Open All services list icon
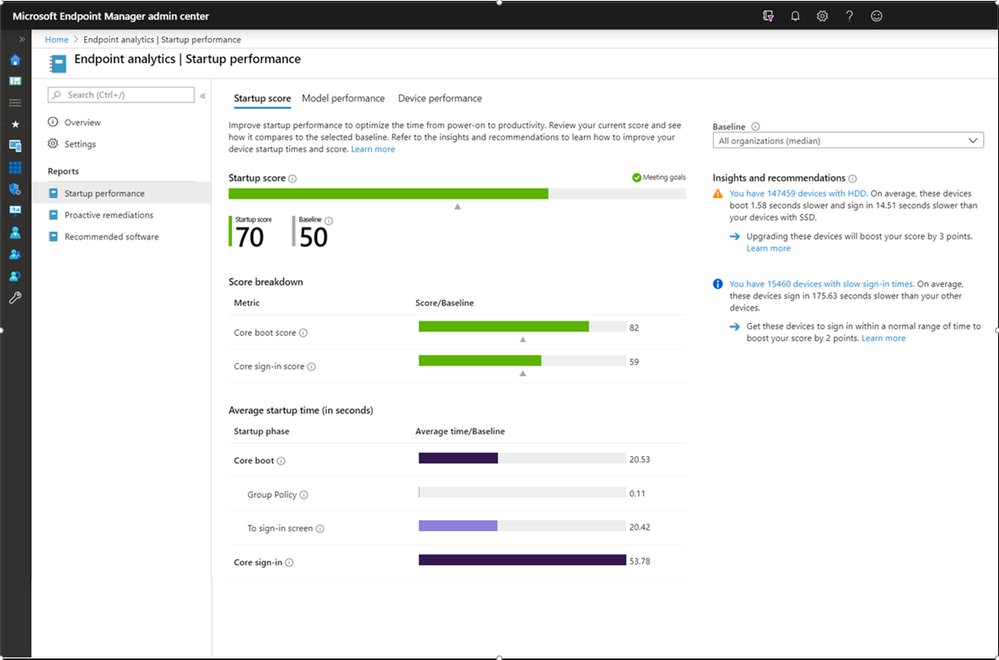 click(x=15, y=103)
